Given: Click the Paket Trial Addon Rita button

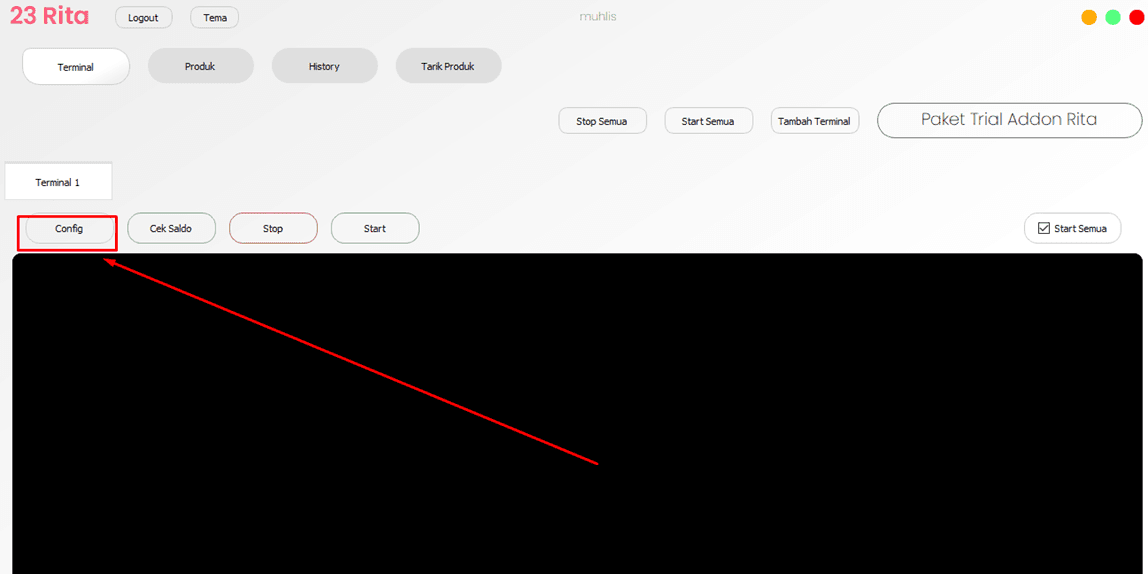Looking at the screenshot, I should point(1009,120).
